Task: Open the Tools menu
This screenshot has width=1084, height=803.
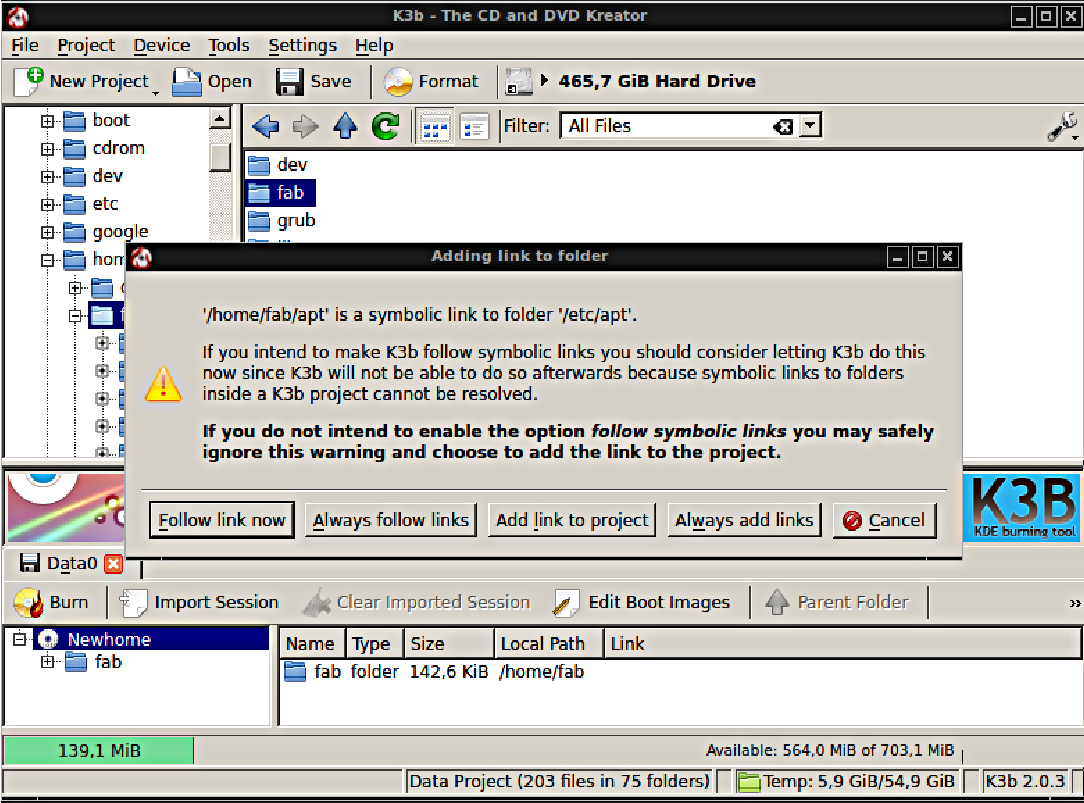Action: pos(229,46)
